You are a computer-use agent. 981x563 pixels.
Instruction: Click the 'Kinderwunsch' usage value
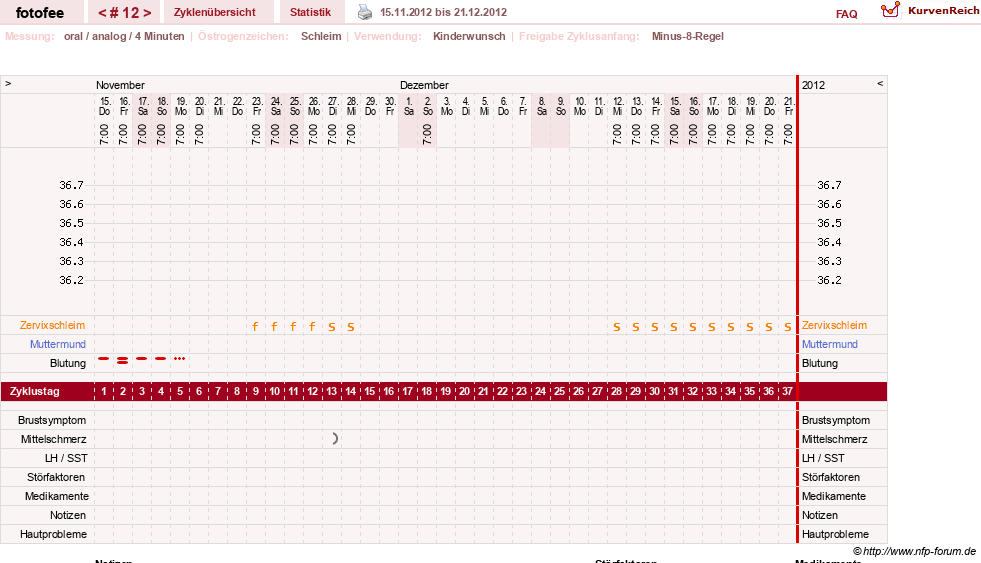coord(469,36)
